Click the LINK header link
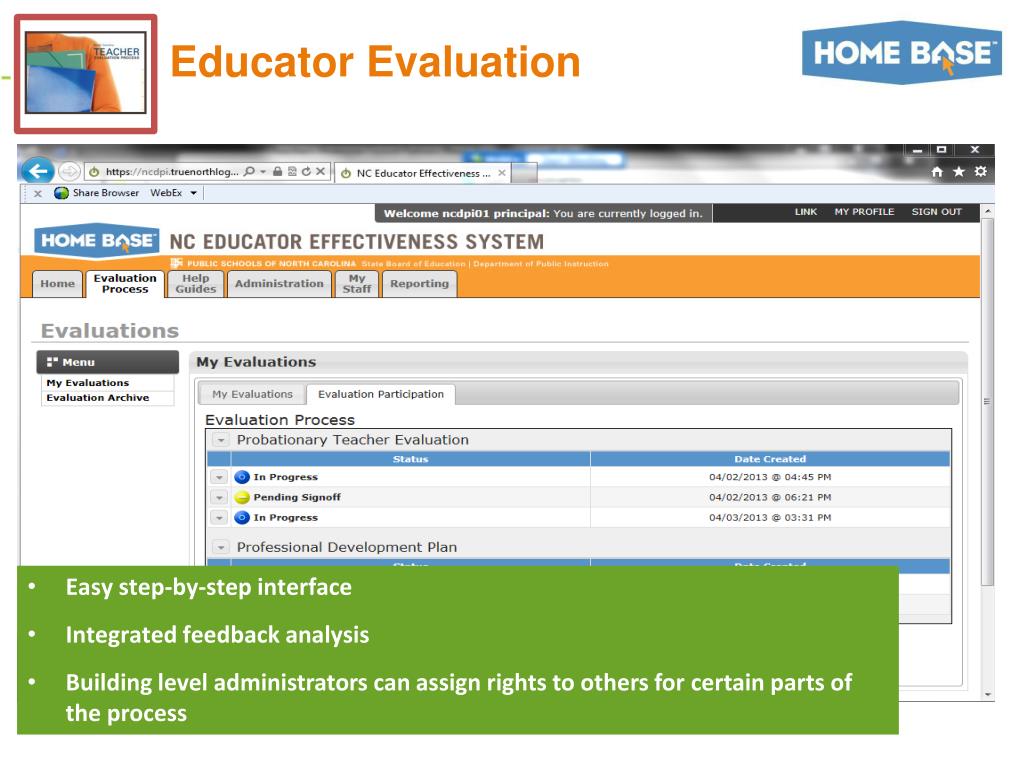 click(x=805, y=212)
